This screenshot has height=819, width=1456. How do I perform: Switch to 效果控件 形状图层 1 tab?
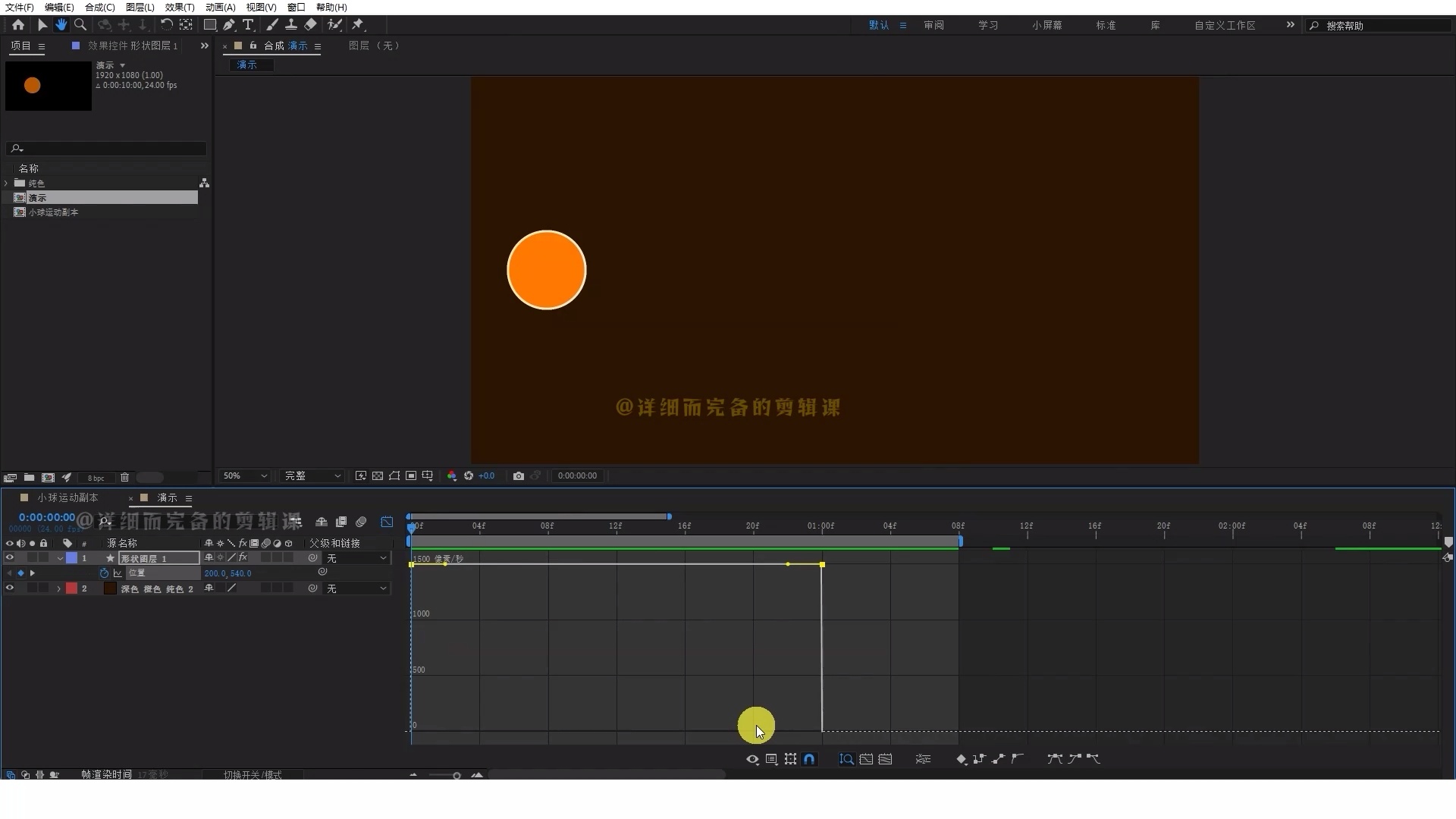[x=133, y=45]
